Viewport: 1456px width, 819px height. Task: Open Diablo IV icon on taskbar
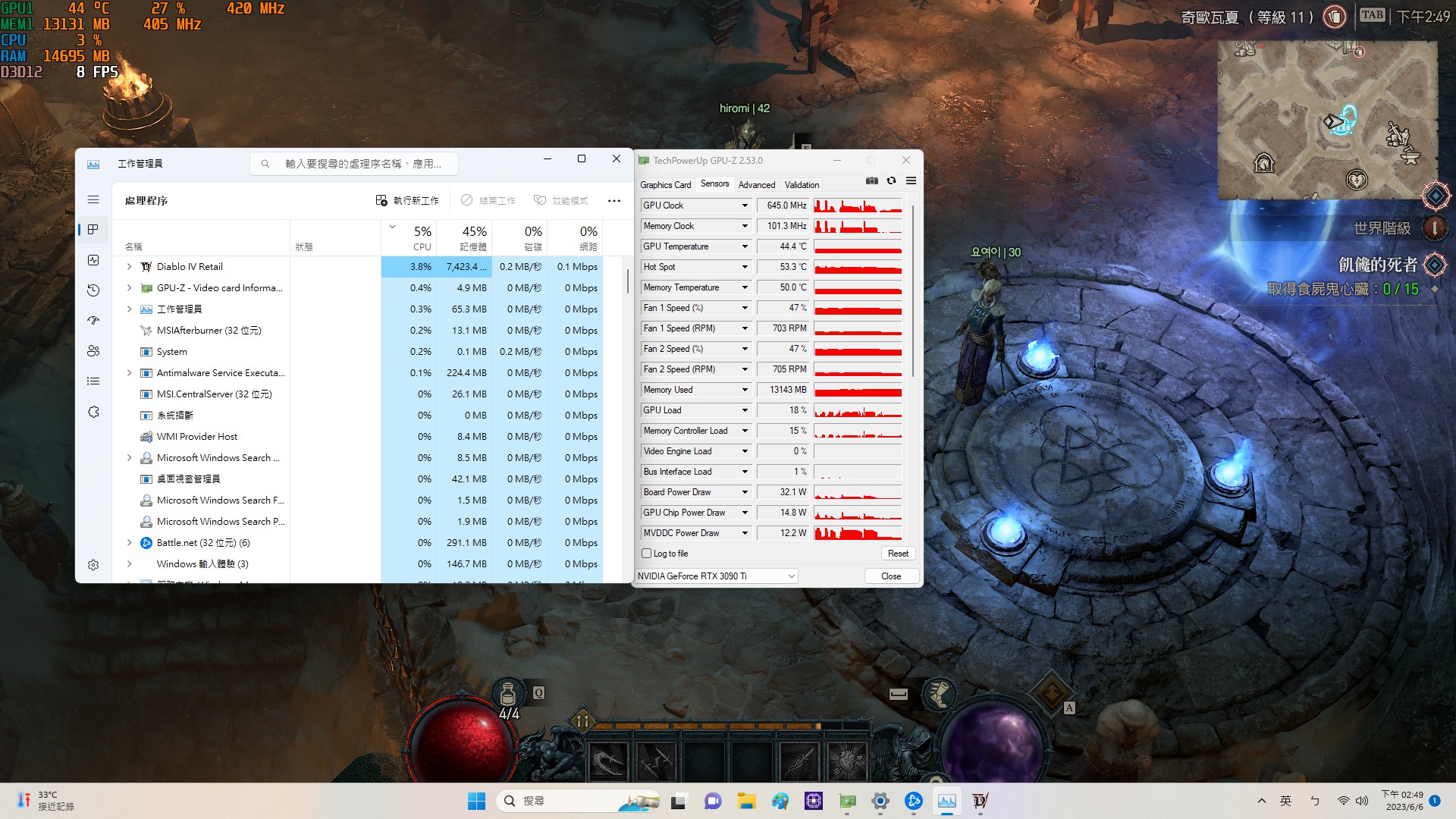pyautogui.click(x=981, y=801)
